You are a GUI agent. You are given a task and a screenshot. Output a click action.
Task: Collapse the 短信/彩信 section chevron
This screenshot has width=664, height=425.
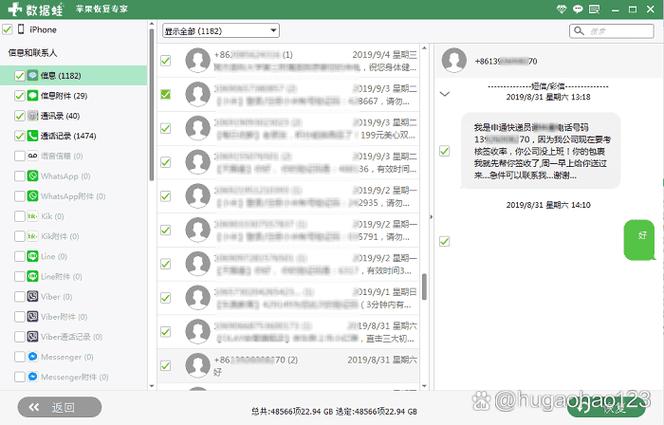(445, 94)
